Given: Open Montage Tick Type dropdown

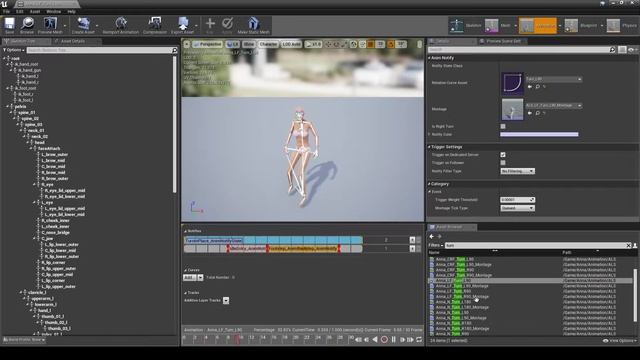Looking at the screenshot, I should (x=517, y=208).
